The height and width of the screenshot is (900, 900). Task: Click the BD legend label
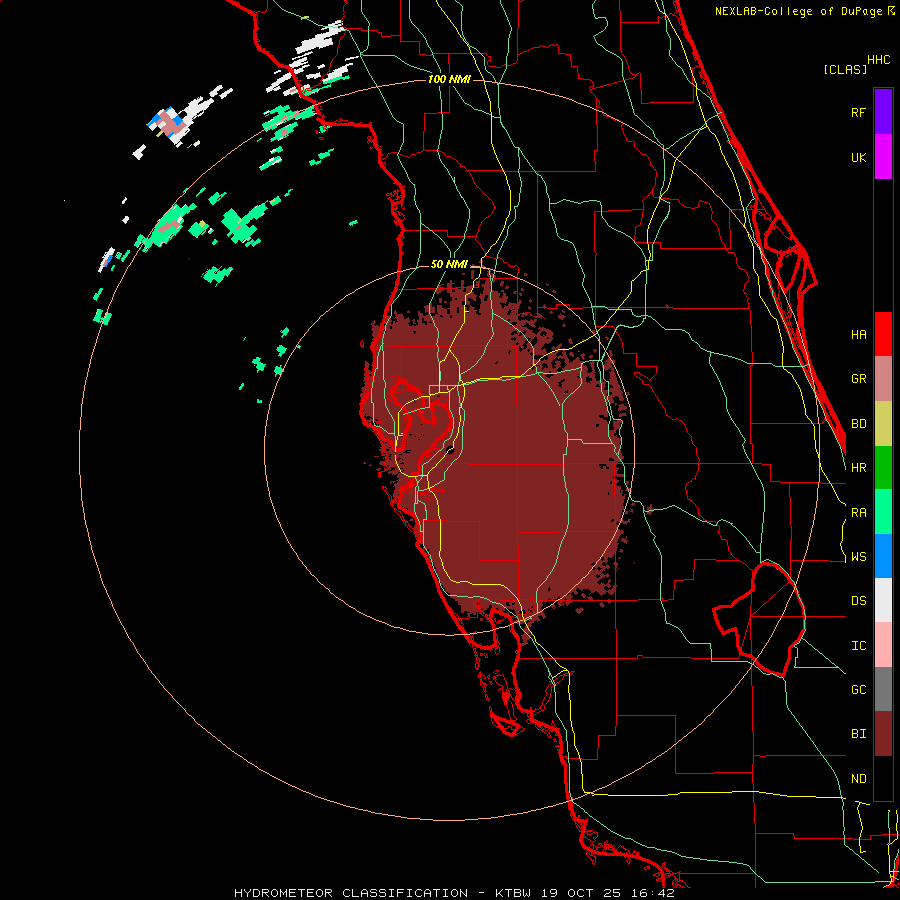point(858,424)
